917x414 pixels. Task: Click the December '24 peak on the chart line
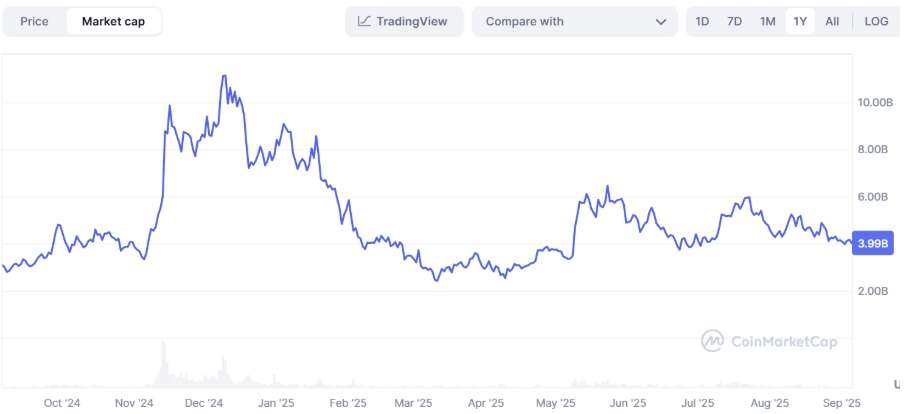223,76
